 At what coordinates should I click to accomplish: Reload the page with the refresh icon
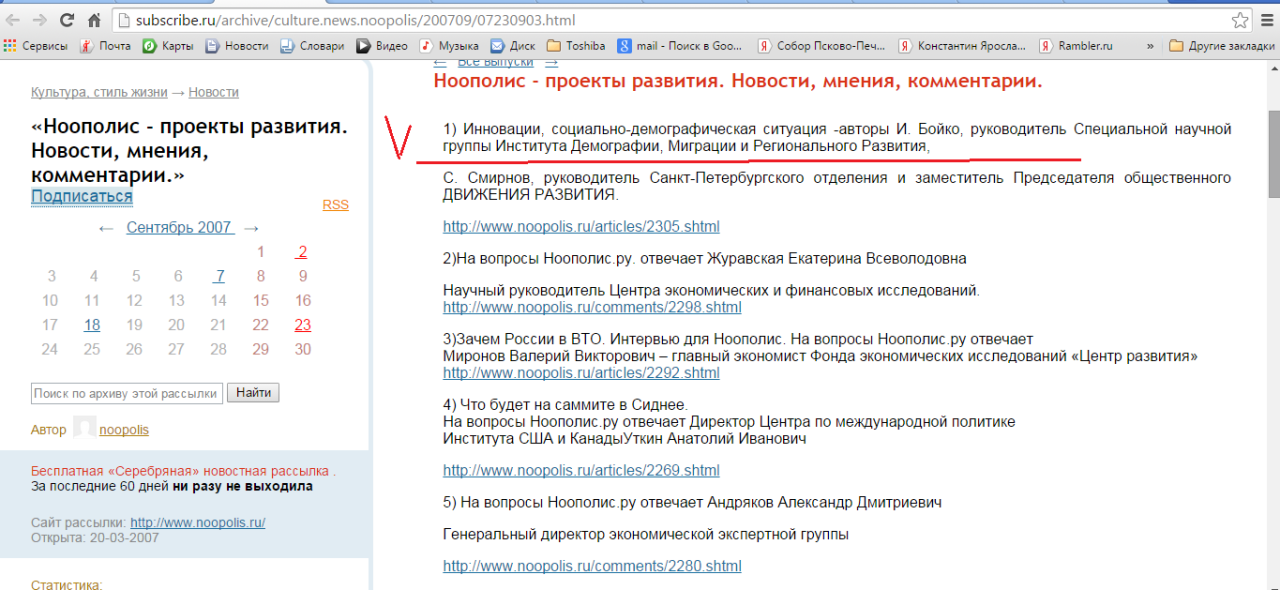point(67,20)
